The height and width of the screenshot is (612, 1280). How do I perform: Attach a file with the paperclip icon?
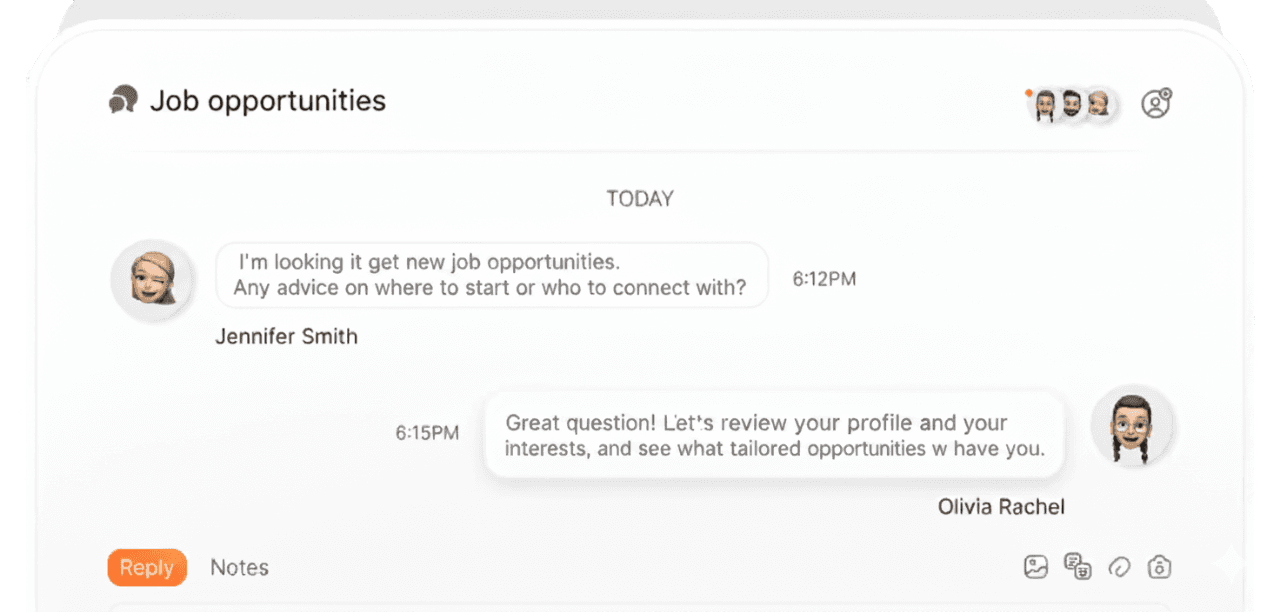[1119, 567]
